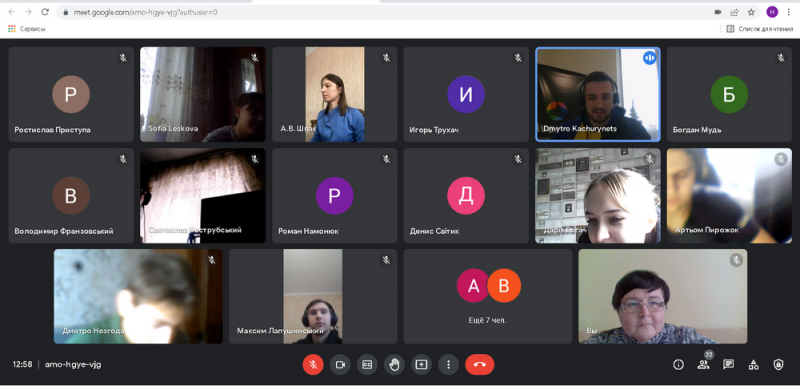Select your own video tile labeled Вы

pyautogui.click(x=663, y=296)
